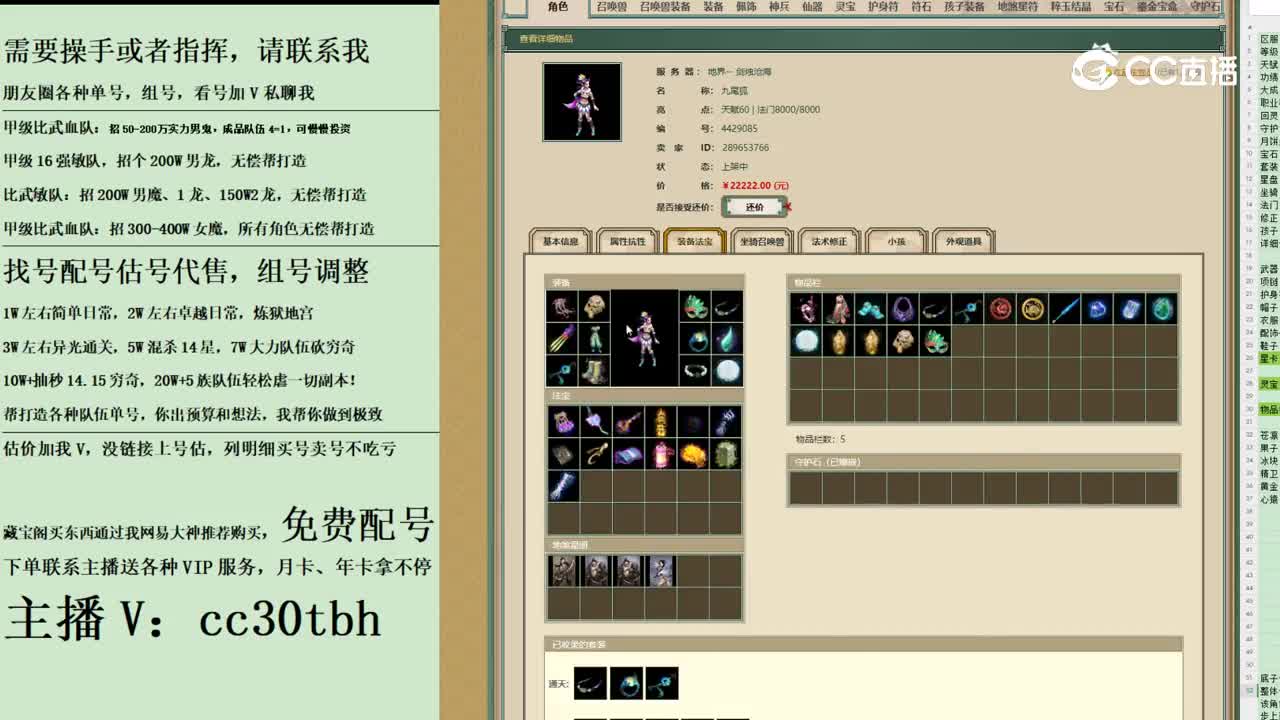Image resolution: width=1280 pixels, height=720 pixels.
Task: Open the 粹玉结晶 tab
Action: tap(1071, 7)
